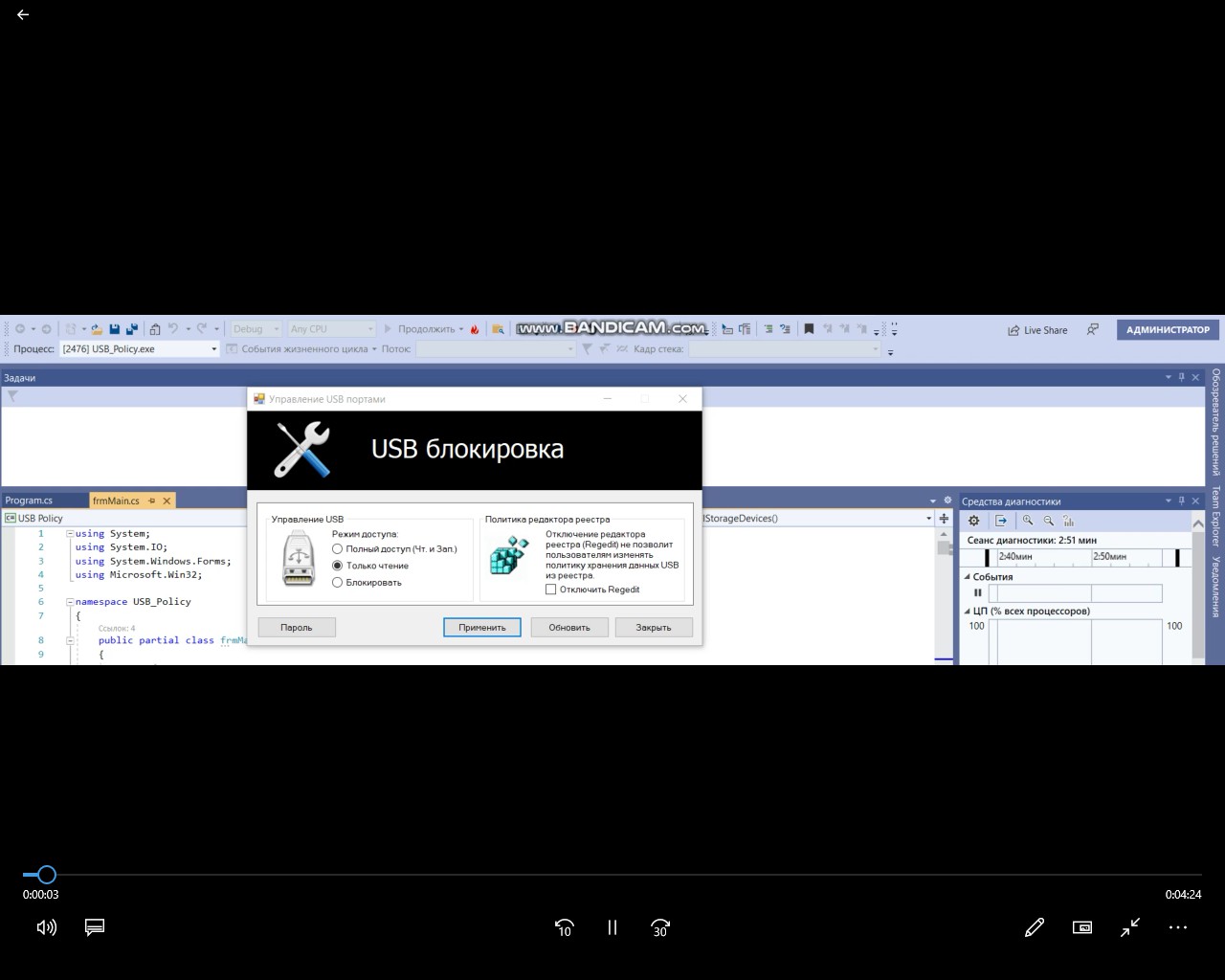
Task: Skip back 10 seconds
Action: (x=565, y=927)
